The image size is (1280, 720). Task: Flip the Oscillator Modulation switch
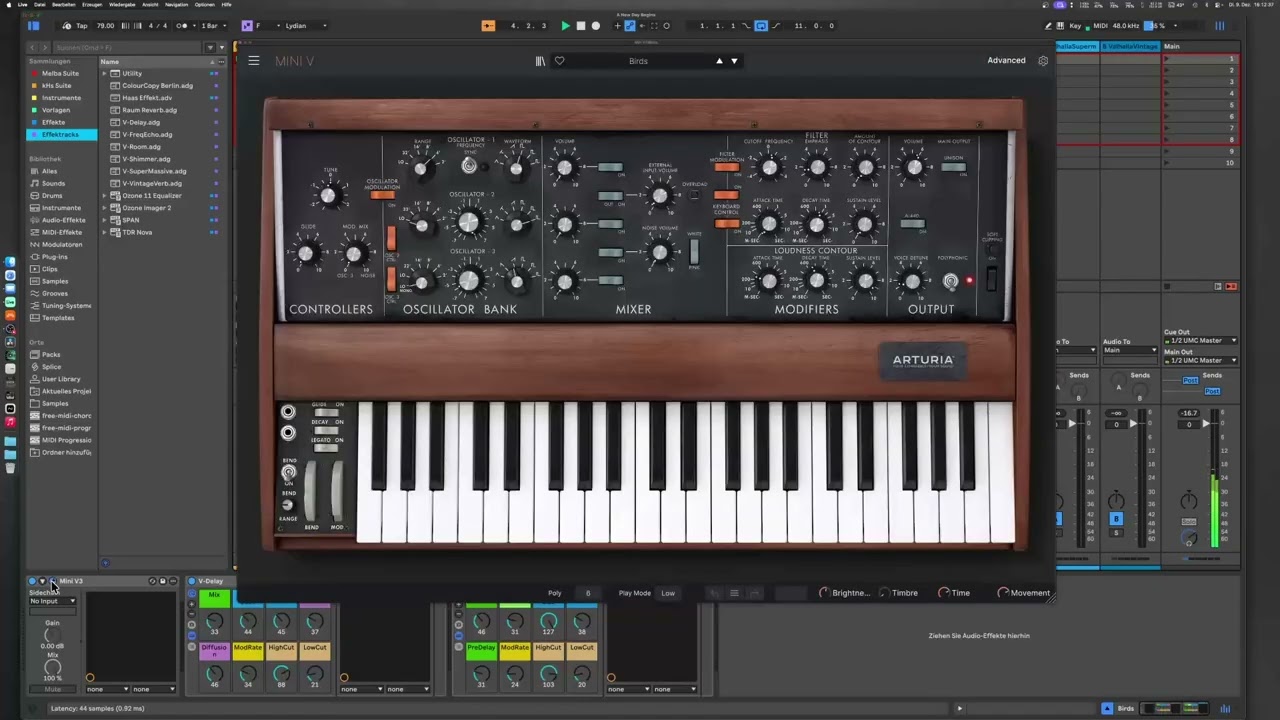pyautogui.click(x=382, y=195)
